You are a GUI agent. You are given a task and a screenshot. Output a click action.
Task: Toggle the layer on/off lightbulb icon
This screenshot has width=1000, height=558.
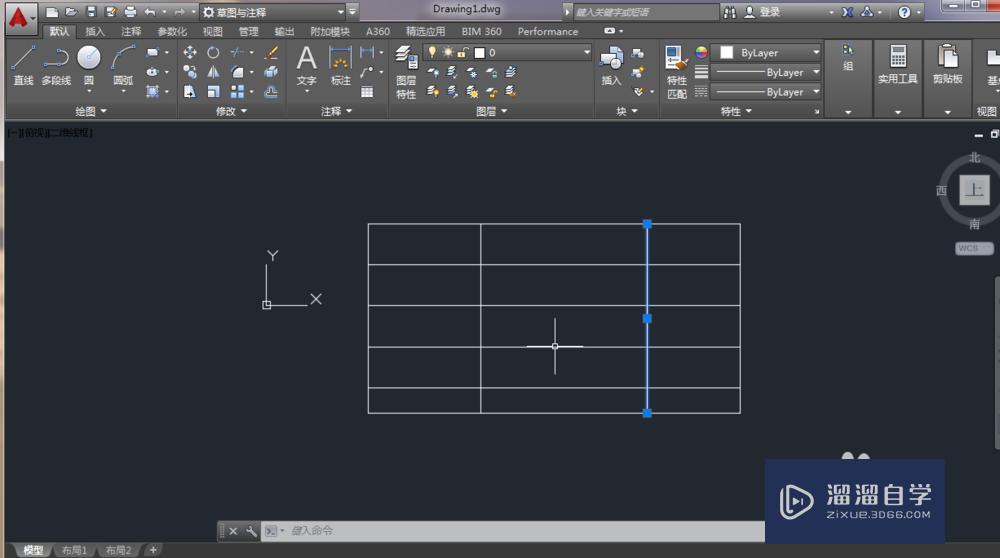coord(433,52)
